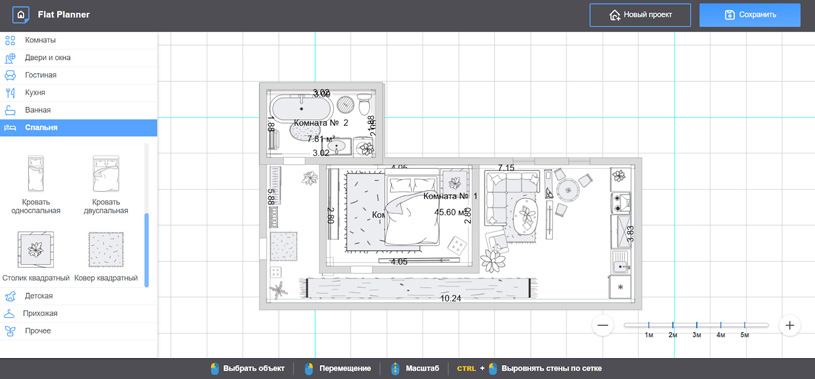This screenshot has height=379, width=815.
Task: Select the double bed furniture icon
Action: pos(106,174)
